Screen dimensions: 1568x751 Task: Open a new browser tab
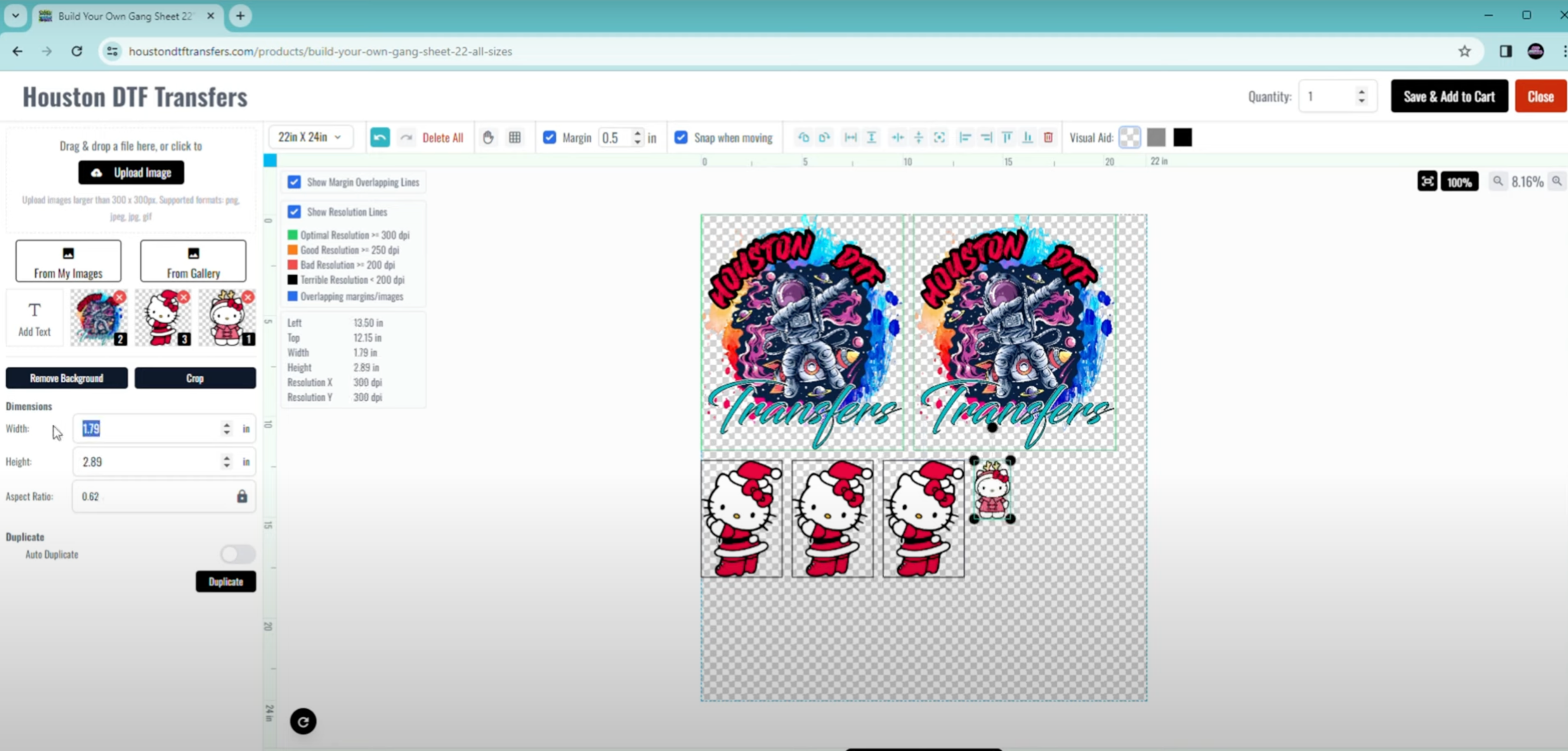tap(241, 16)
